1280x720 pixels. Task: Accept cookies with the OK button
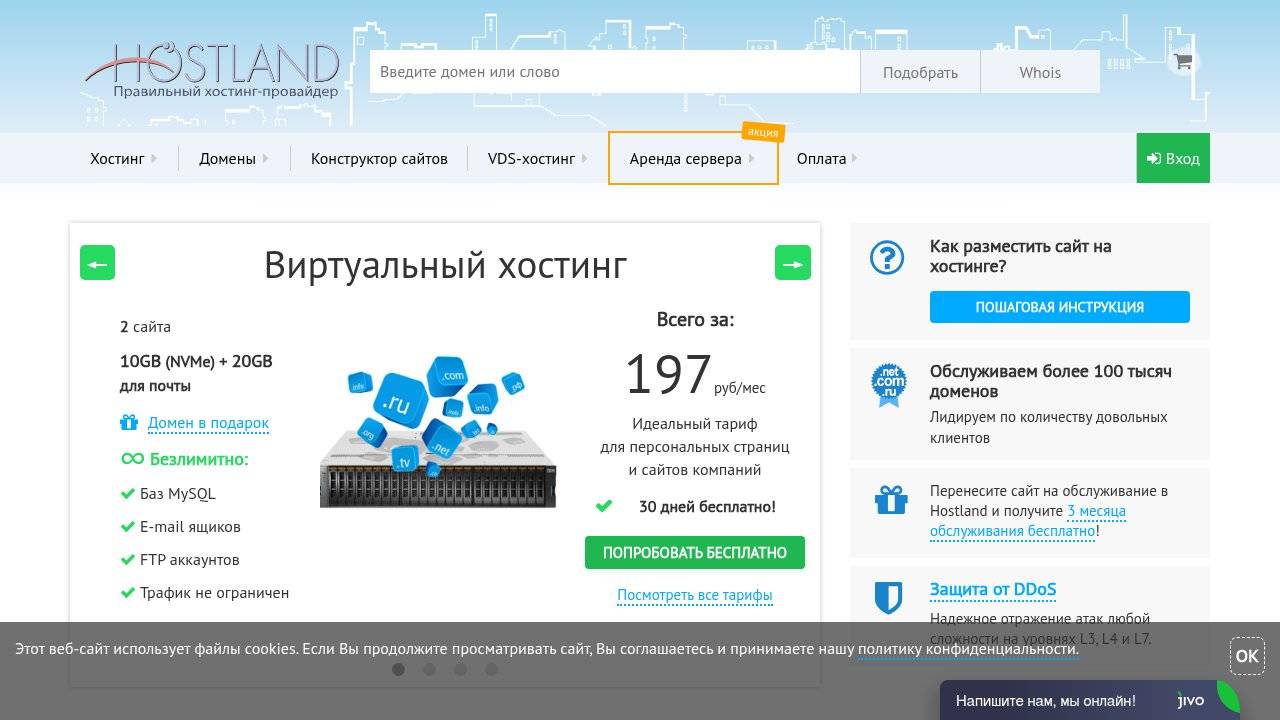(x=1247, y=656)
